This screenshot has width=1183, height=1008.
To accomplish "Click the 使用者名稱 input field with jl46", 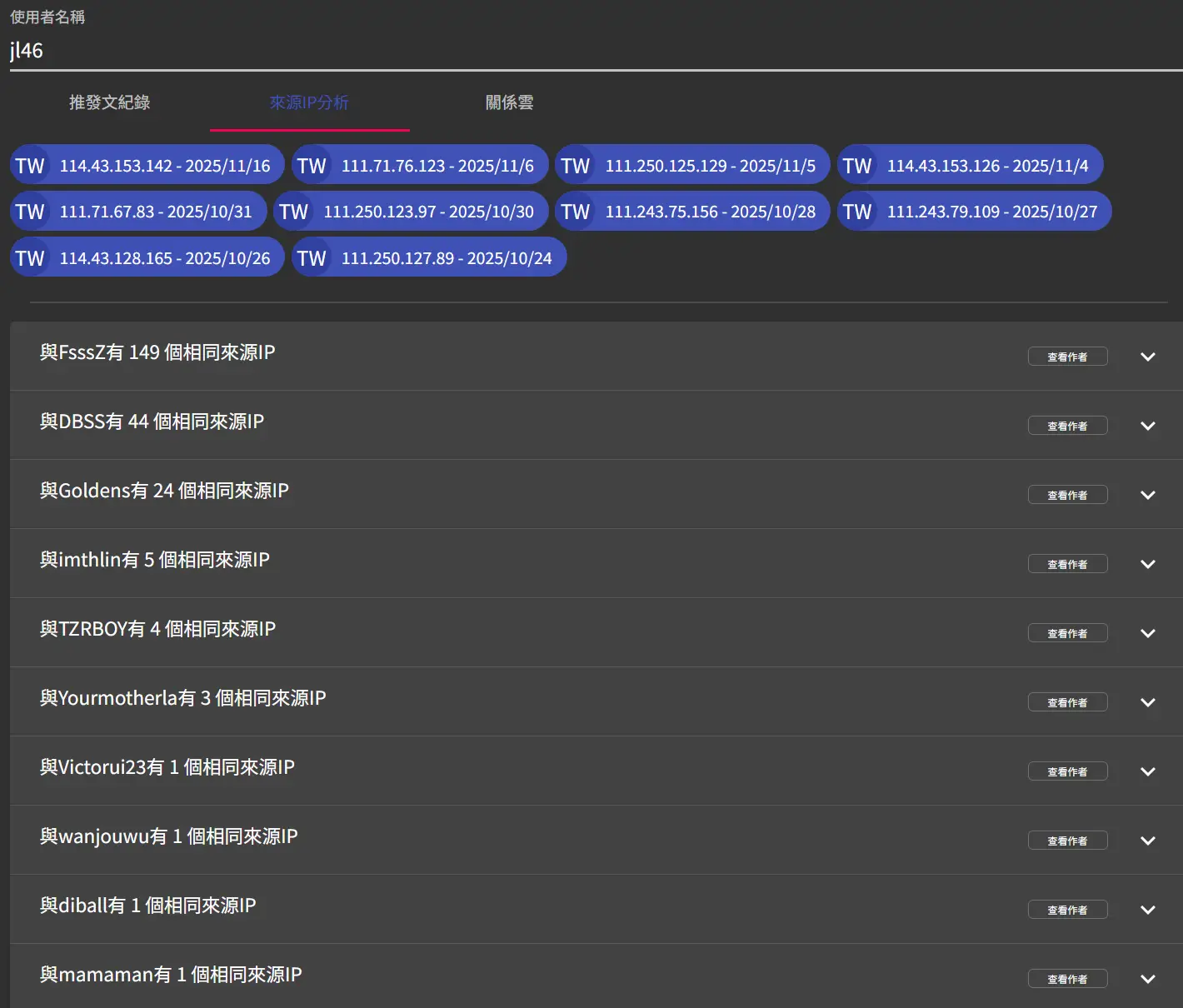I will pyautogui.click(x=583, y=51).
